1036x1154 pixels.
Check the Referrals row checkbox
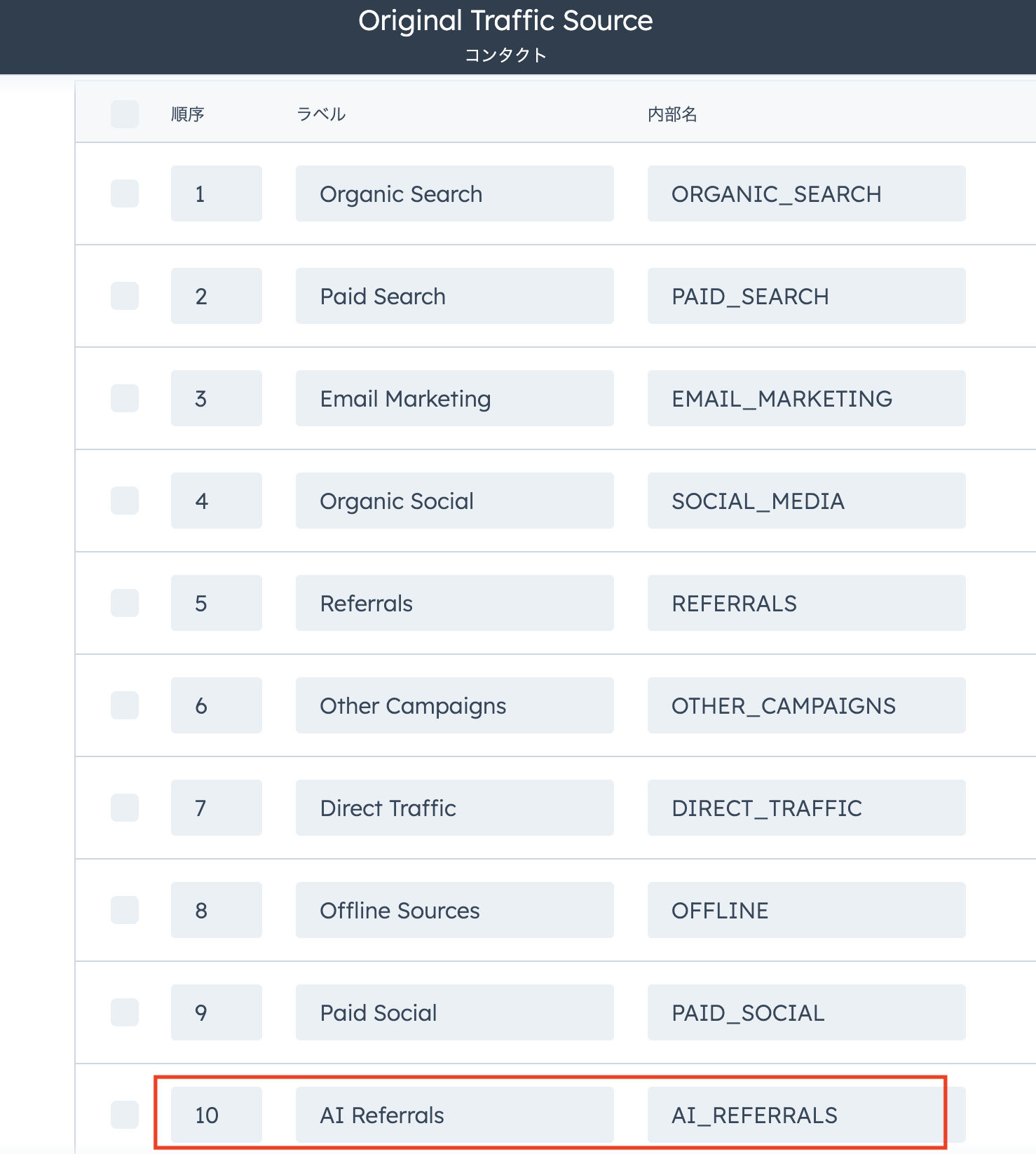tap(125, 603)
